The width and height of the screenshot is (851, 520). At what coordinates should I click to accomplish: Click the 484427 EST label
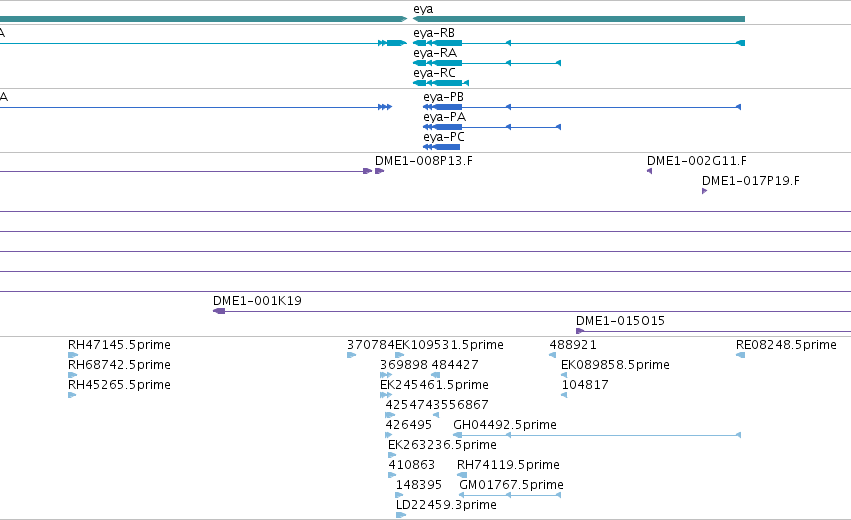[x=455, y=365]
